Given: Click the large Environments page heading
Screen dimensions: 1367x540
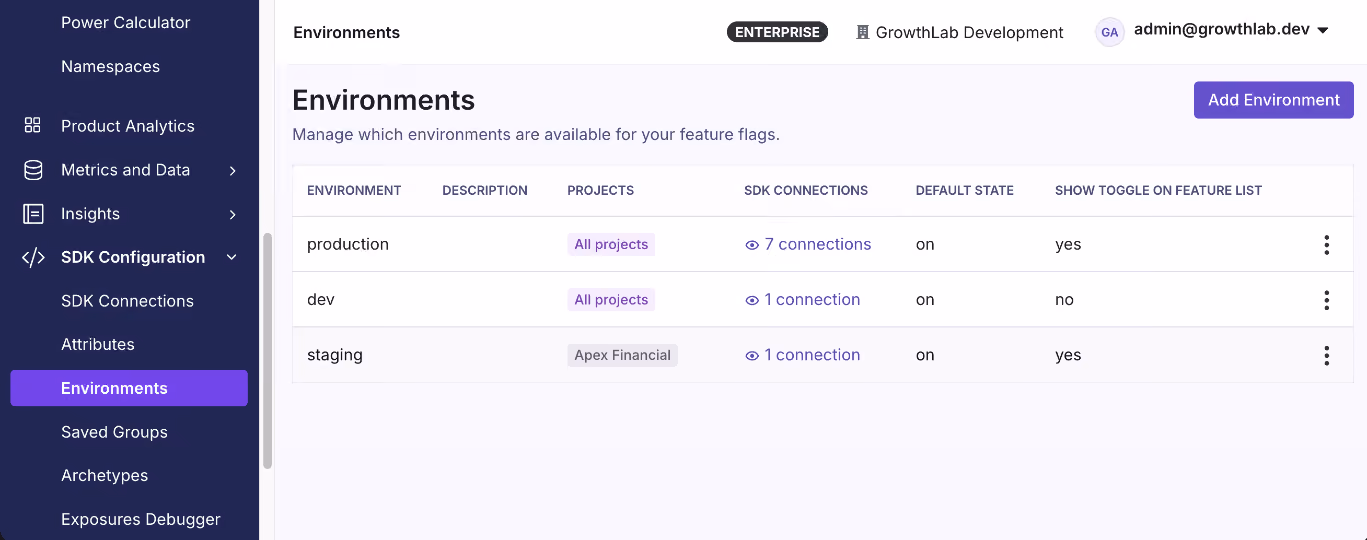Looking at the screenshot, I should 384,100.
